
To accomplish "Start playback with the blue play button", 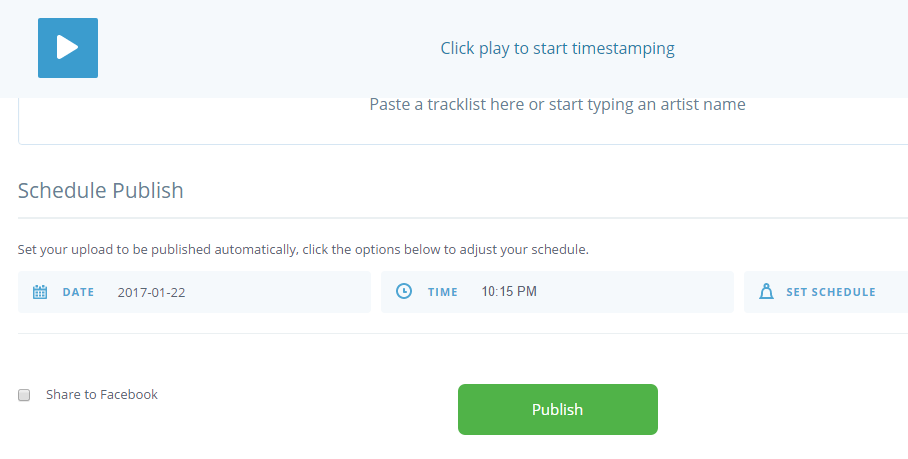I will (x=68, y=47).
